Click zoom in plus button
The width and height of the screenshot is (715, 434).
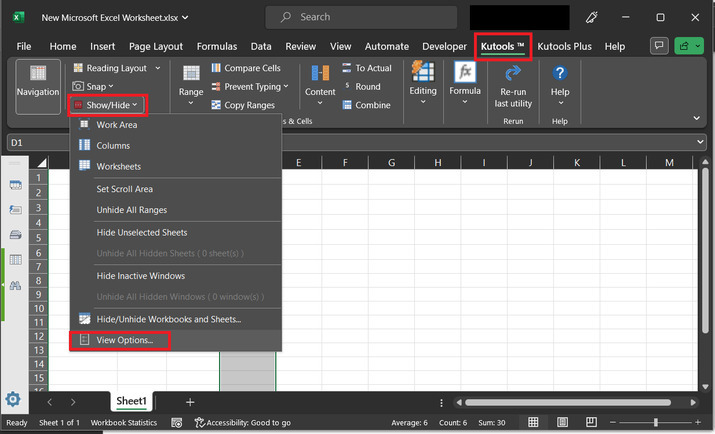coord(698,422)
